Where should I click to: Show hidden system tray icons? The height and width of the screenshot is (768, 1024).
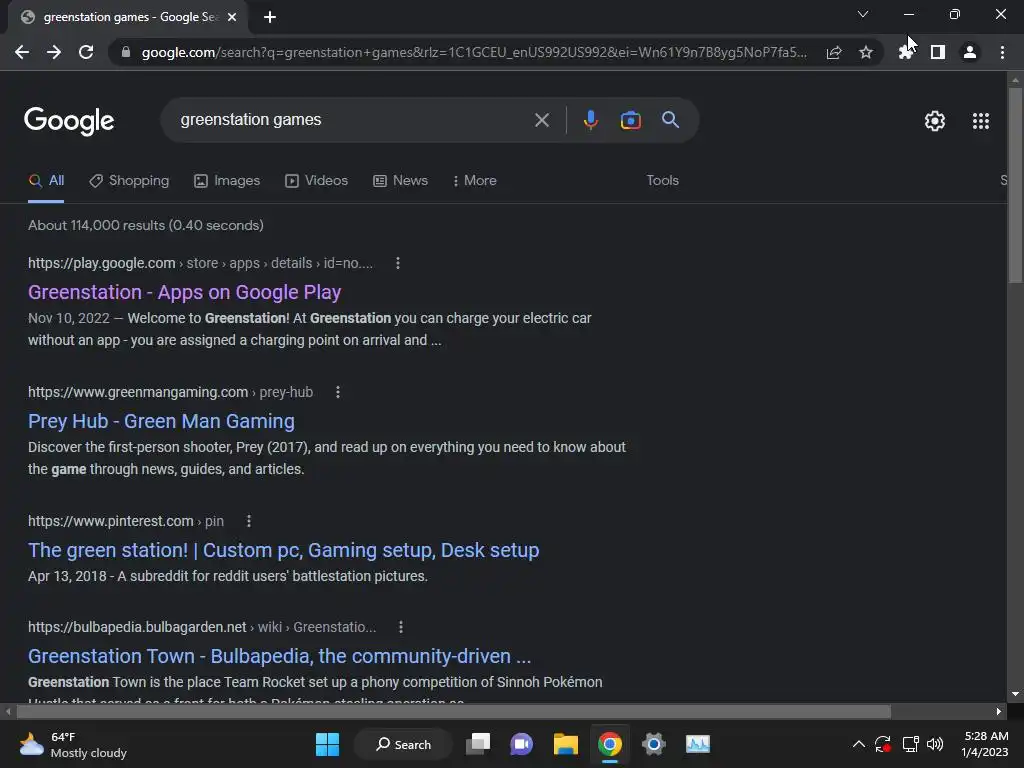(x=859, y=744)
